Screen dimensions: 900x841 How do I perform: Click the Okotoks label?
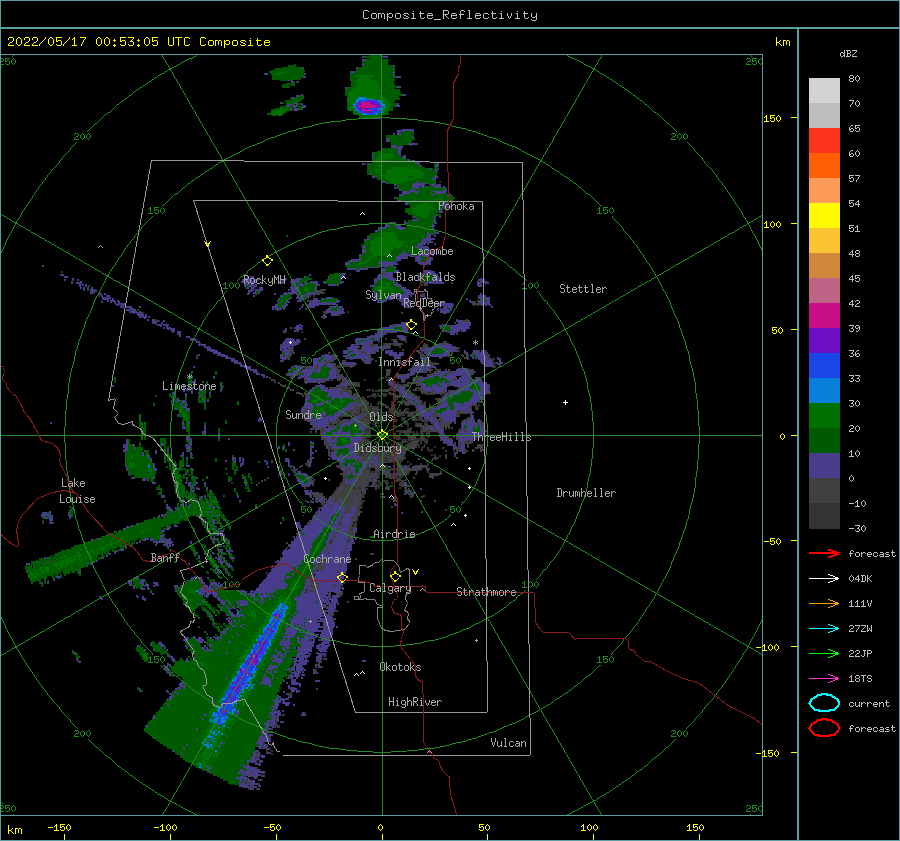pos(400,667)
